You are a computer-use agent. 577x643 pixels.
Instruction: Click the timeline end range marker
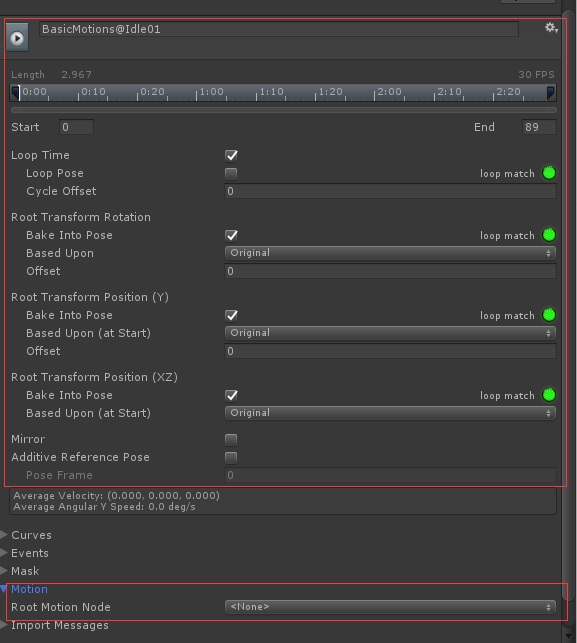click(x=551, y=92)
